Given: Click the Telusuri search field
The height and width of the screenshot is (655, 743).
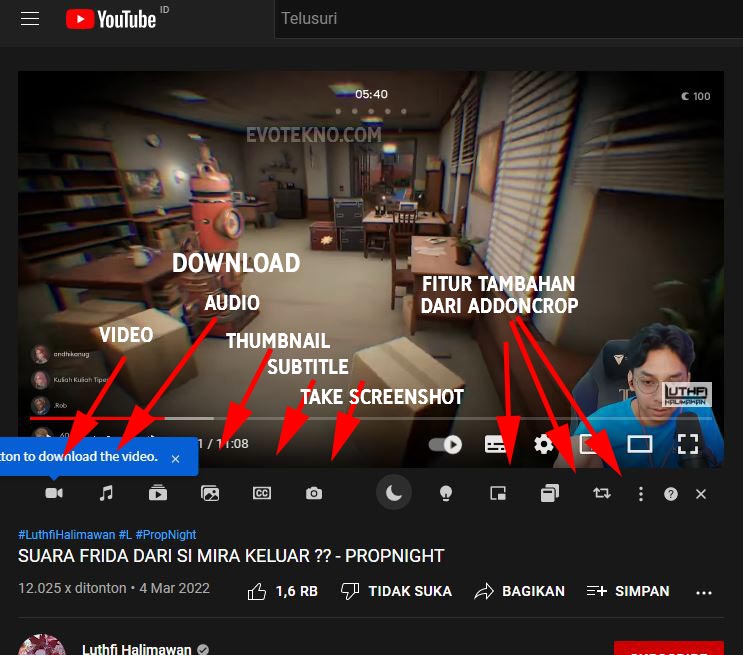Looking at the screenshot, I should click(x=500, y=19).
